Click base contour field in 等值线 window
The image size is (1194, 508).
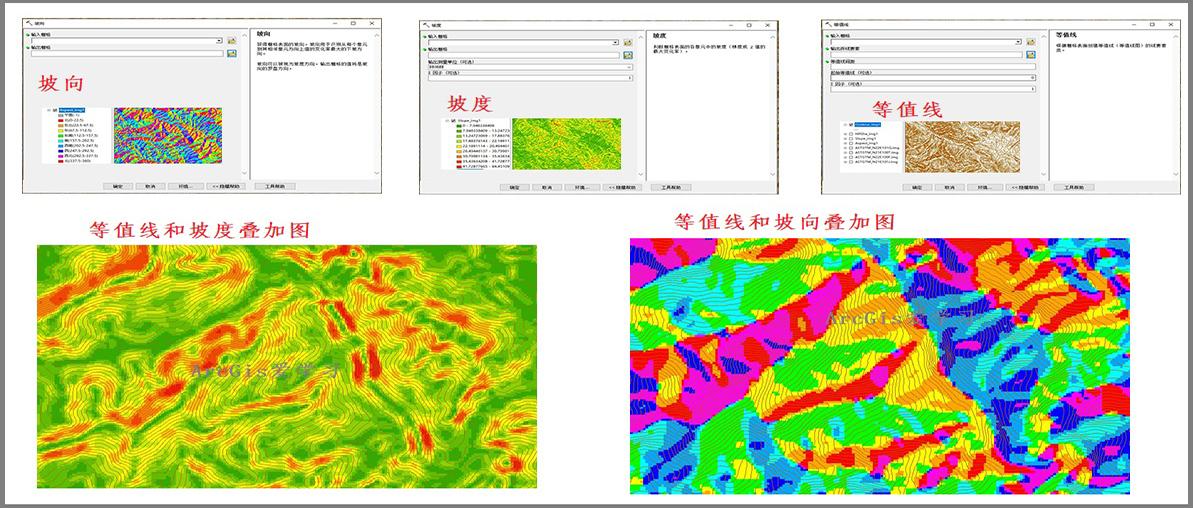[934, 78]
